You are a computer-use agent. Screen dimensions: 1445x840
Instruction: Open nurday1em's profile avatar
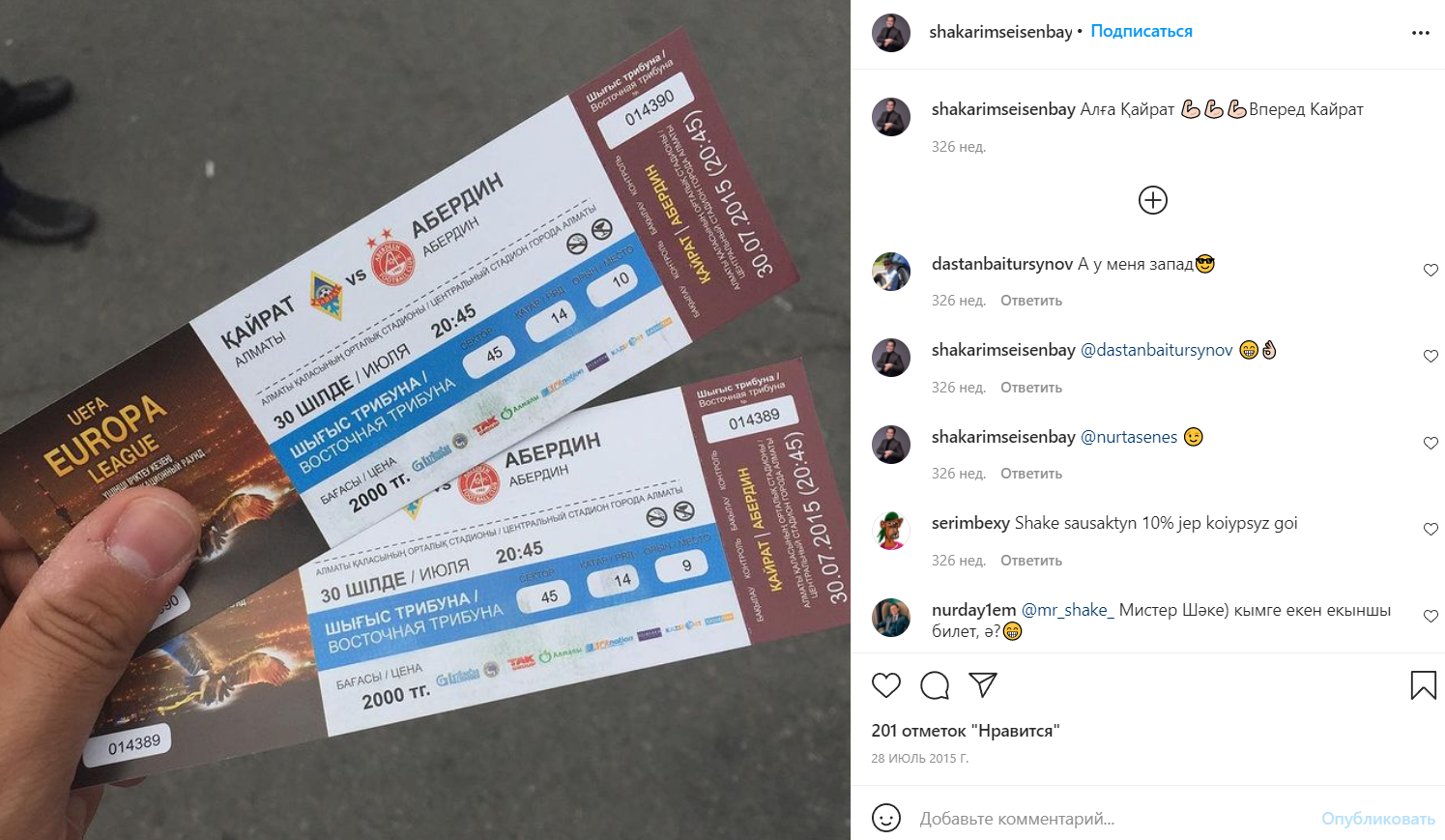[x=891, y=618]
